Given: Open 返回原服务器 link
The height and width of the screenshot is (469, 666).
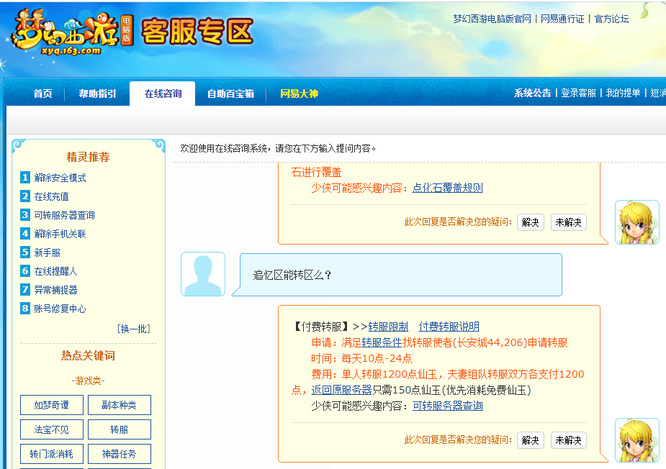Looking at the screenshot, I should point(341,390).
